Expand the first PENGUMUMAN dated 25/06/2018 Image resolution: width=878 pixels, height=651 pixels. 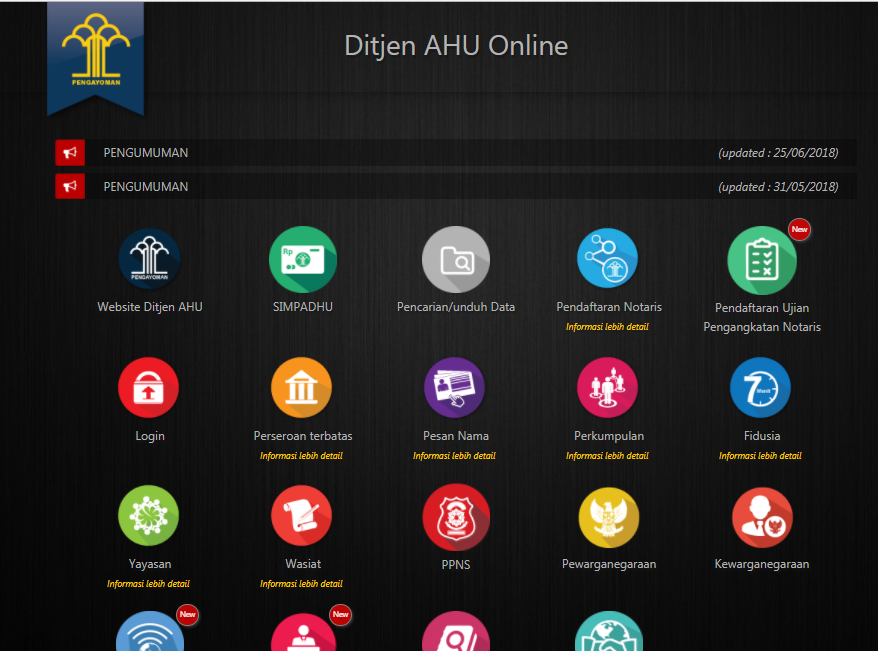[146, 153]
